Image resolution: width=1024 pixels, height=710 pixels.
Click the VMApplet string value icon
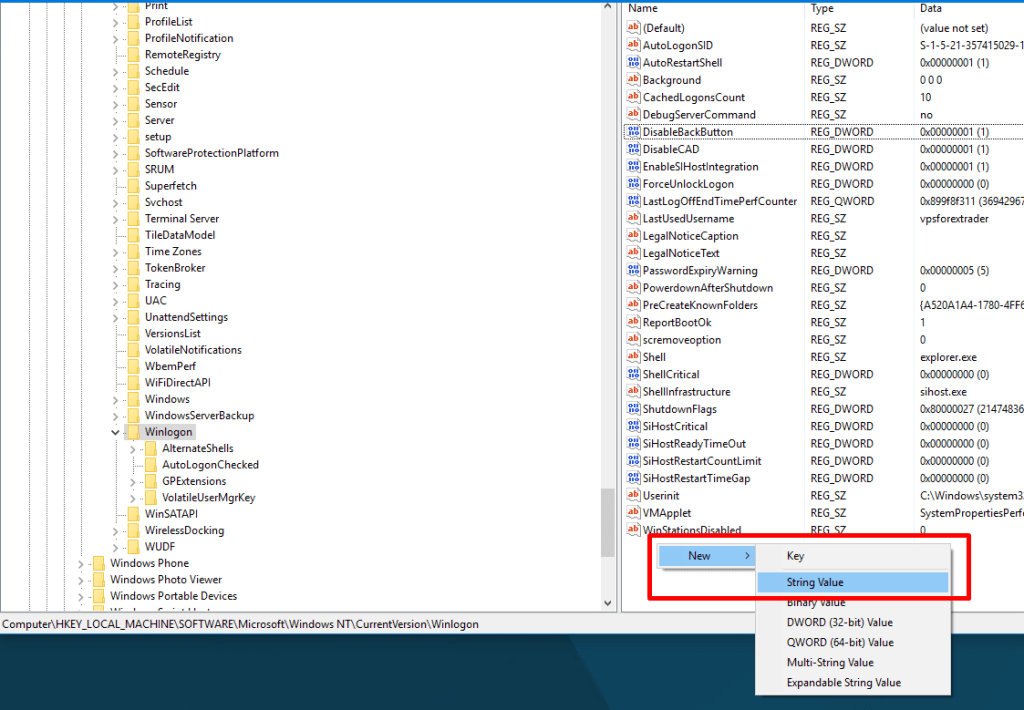click(633, 513)
